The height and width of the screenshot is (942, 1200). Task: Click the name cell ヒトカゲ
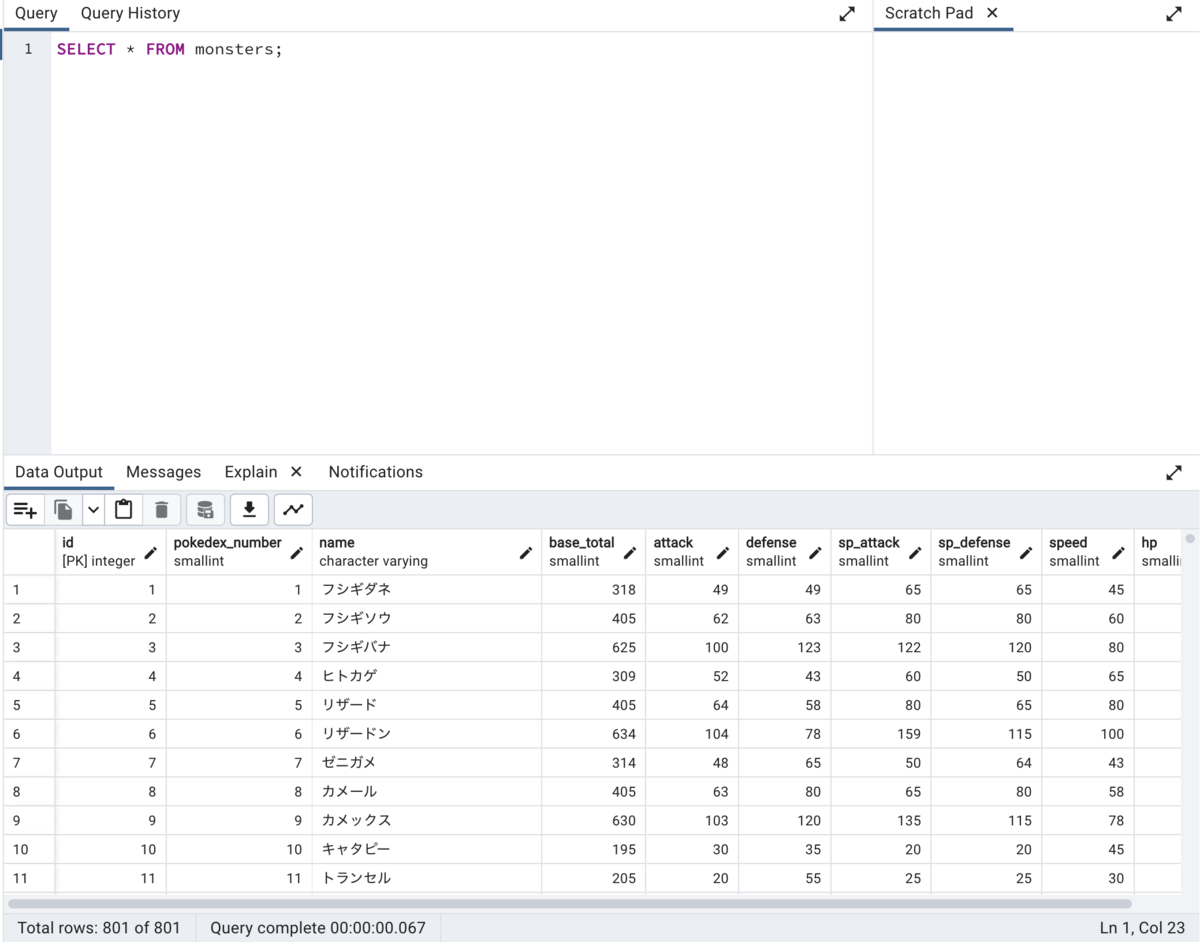(426, 676)
